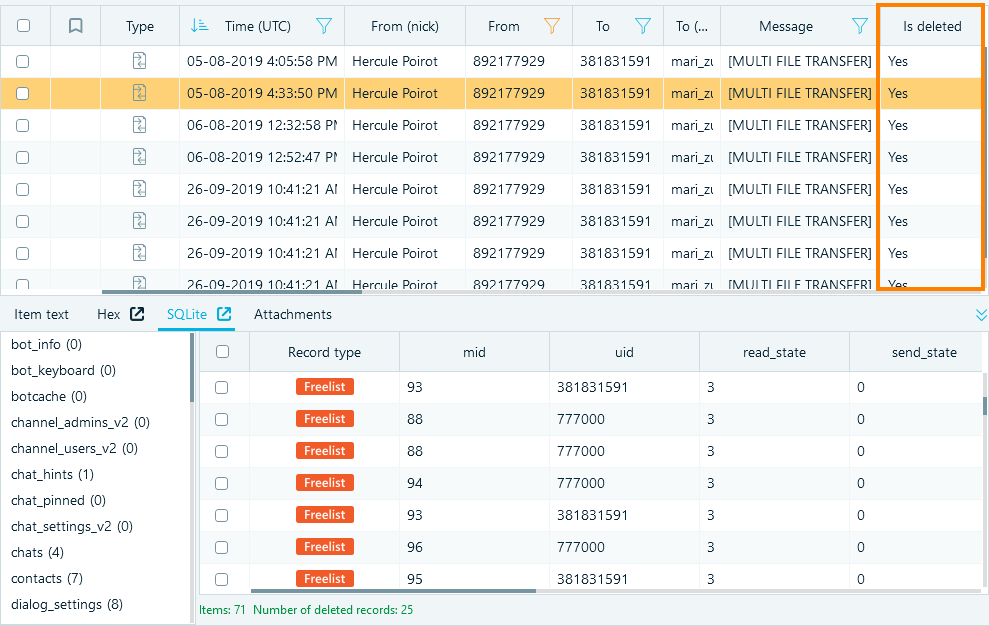Open the SQLite view in a new window
The height and width of the screenshot is (626, 989).
coord(224,314)
